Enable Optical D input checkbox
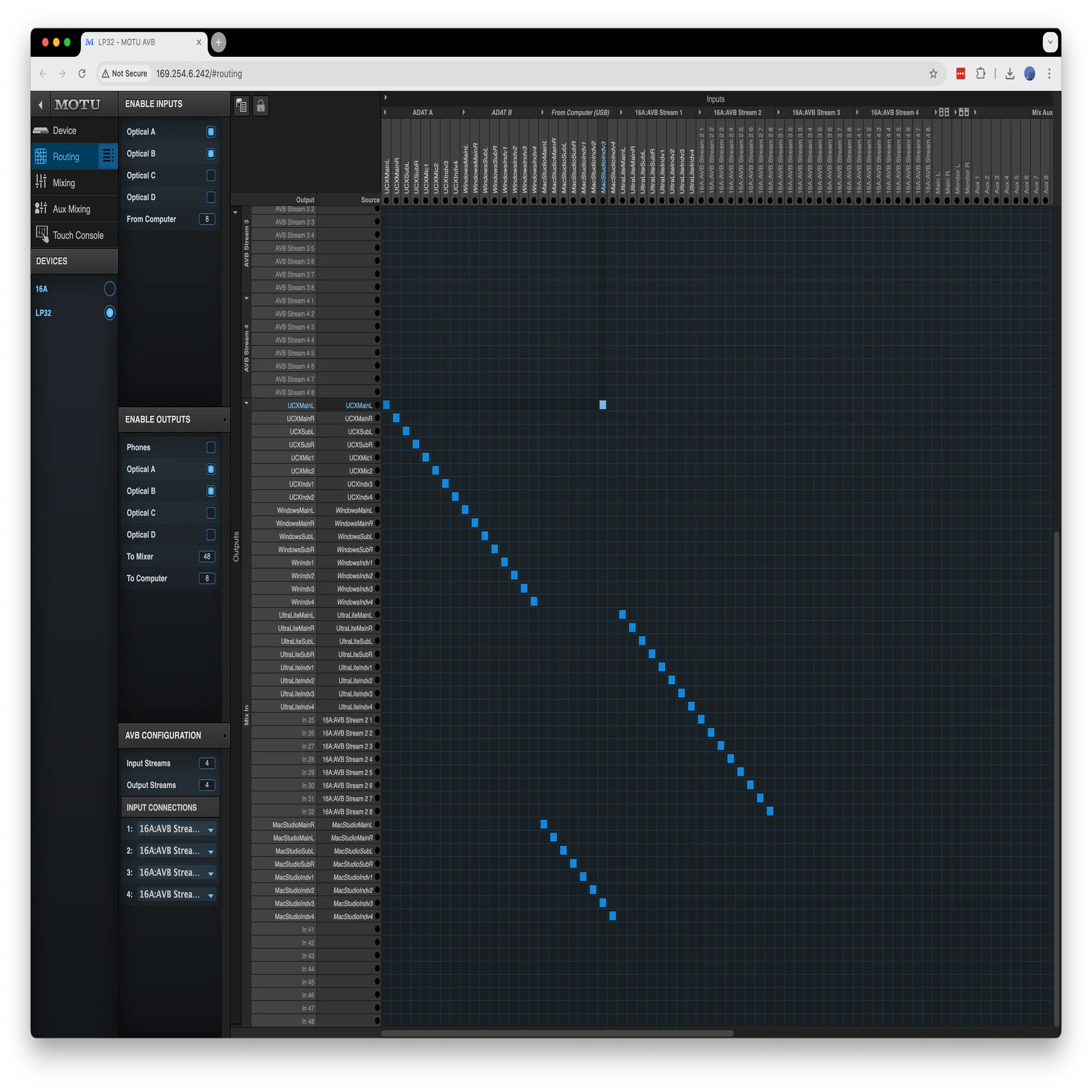1092x1092 pixels. [x=211, y=197]
